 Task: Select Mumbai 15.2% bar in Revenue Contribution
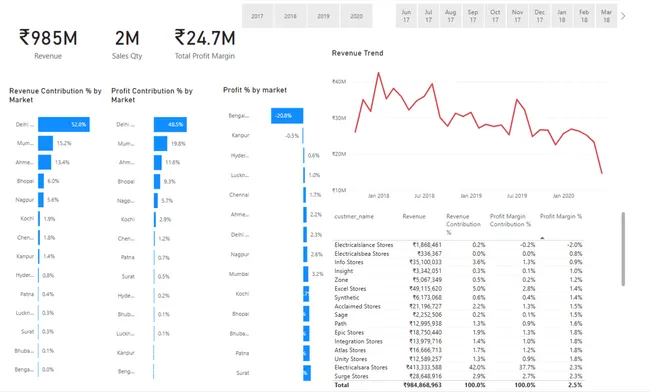46,143
